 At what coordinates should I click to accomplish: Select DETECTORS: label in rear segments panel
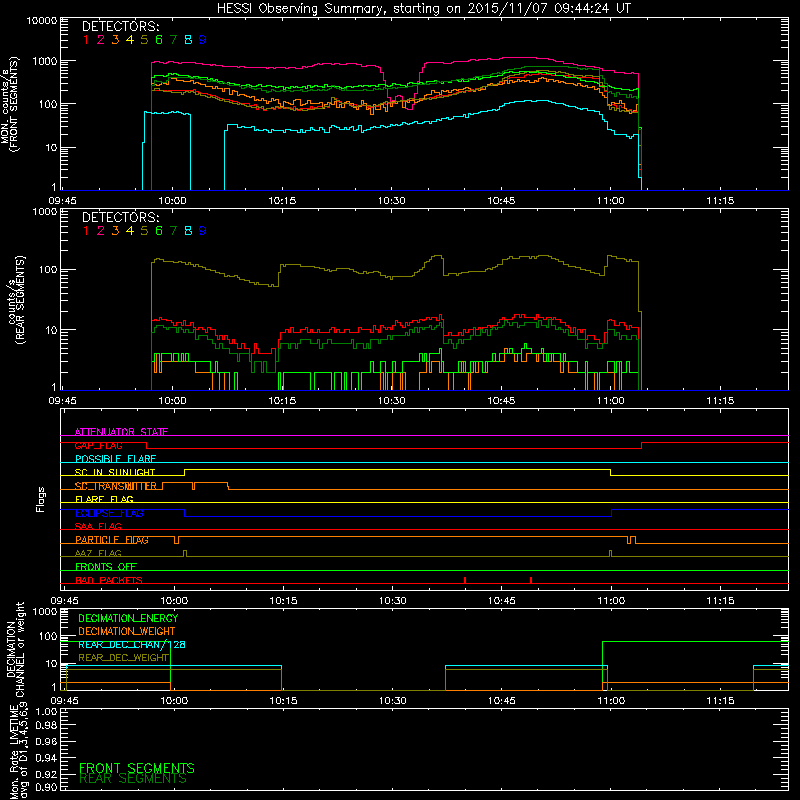tap(120, 218)
